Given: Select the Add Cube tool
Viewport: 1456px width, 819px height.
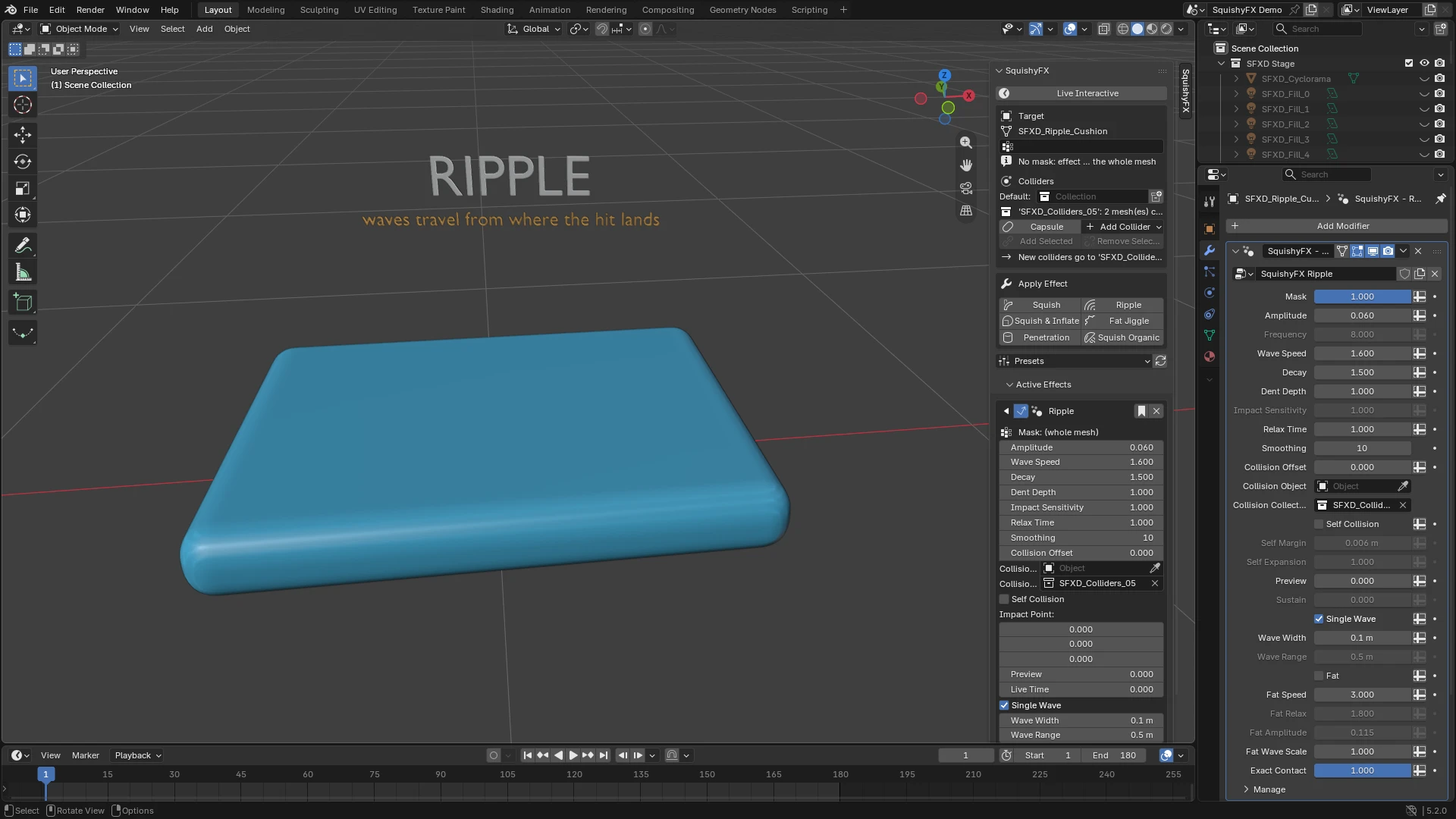Looking at the screenshot, I should click(x=23, y=303).
